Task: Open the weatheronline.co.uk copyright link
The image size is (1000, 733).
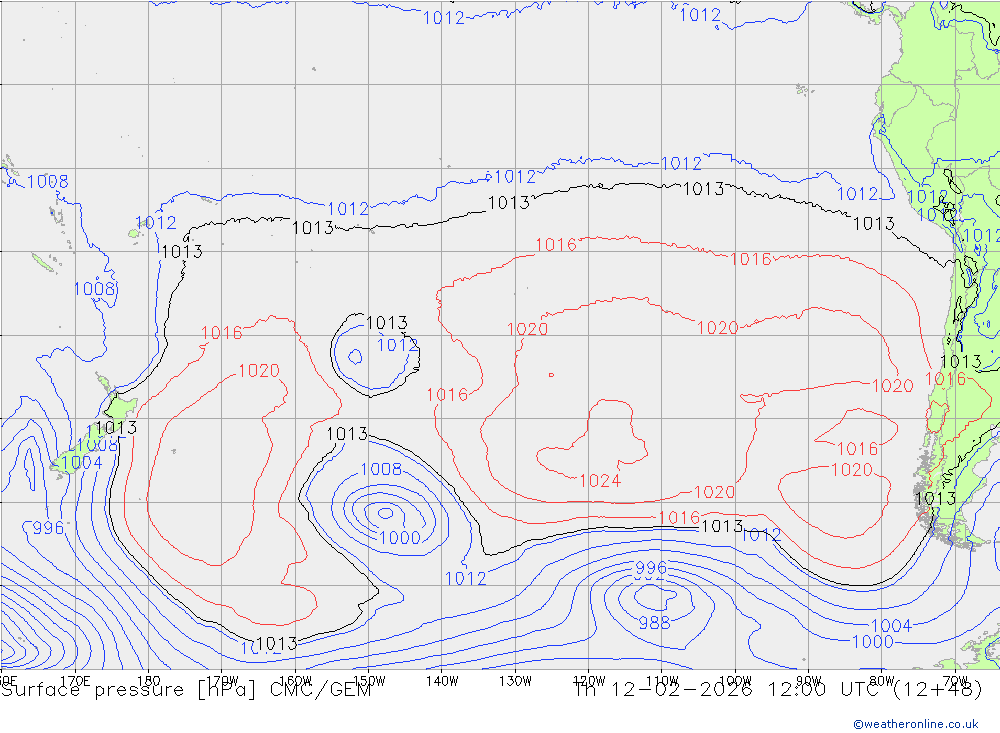Action: click(x=916, y=723)
